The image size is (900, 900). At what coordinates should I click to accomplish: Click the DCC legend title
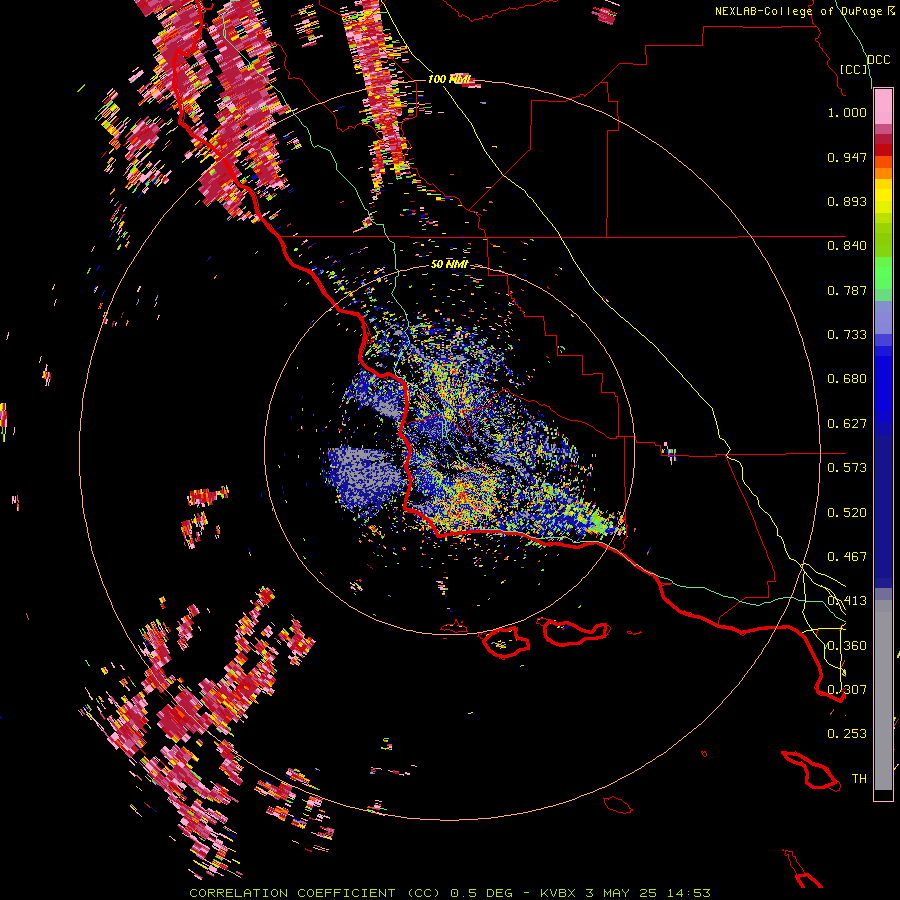tap(878, 60)
